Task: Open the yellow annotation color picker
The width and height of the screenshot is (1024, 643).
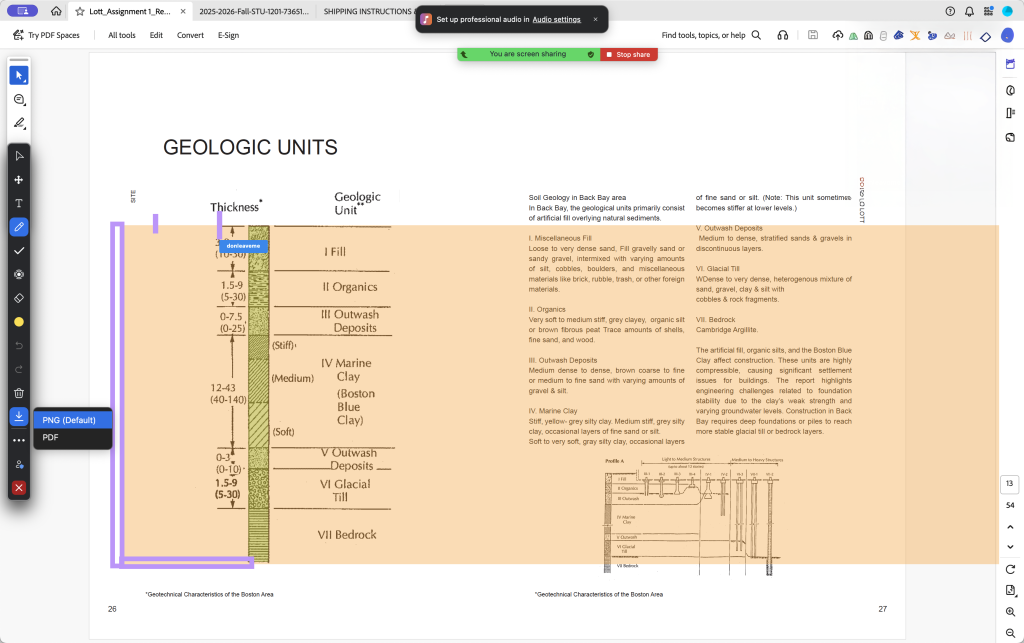Action: coord(19,322)
